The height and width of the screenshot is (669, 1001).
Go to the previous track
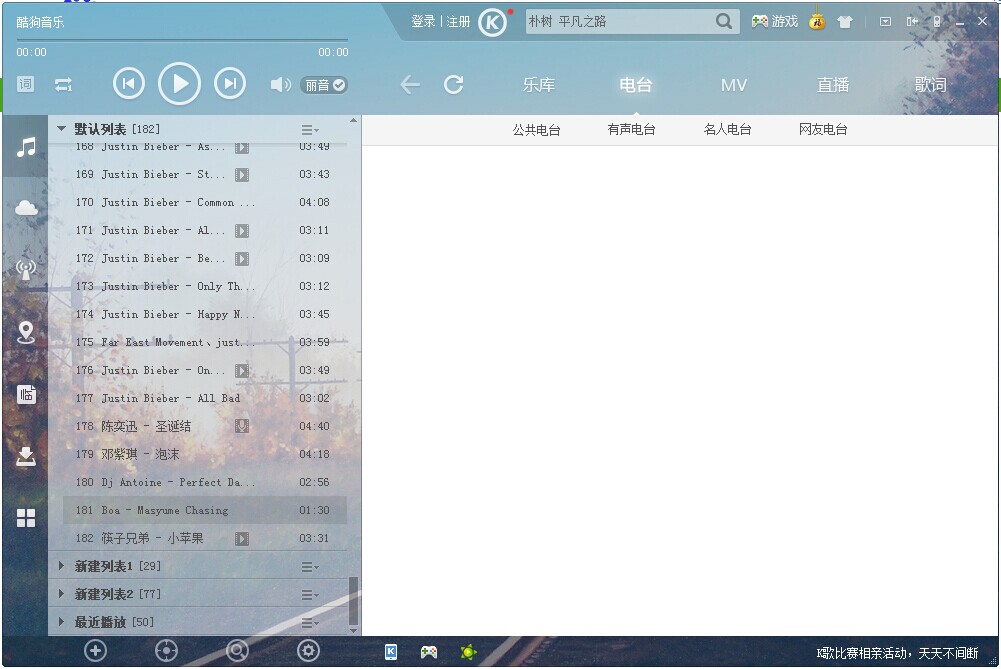pyautogui.click(x=129, y=84)
